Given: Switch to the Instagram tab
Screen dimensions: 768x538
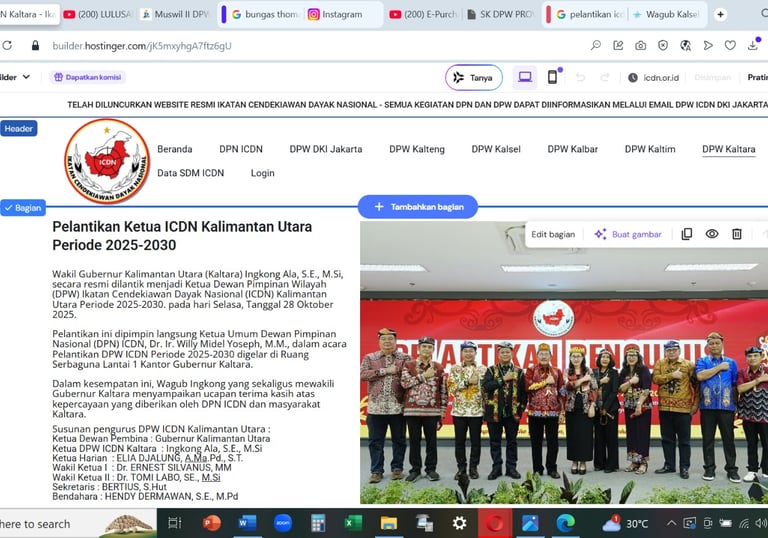Looking at the screenshot, I should pos(342,14).
